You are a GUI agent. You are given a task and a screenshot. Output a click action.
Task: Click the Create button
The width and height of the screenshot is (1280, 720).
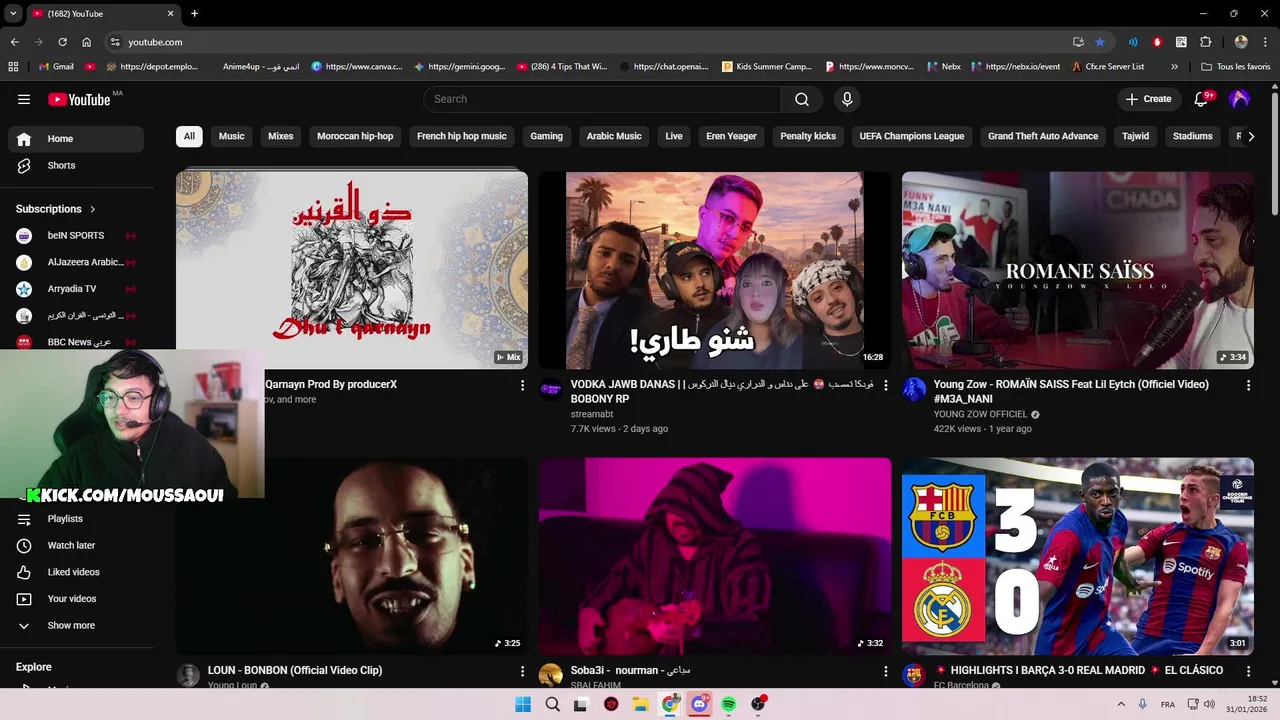[x=1148, y=99]
